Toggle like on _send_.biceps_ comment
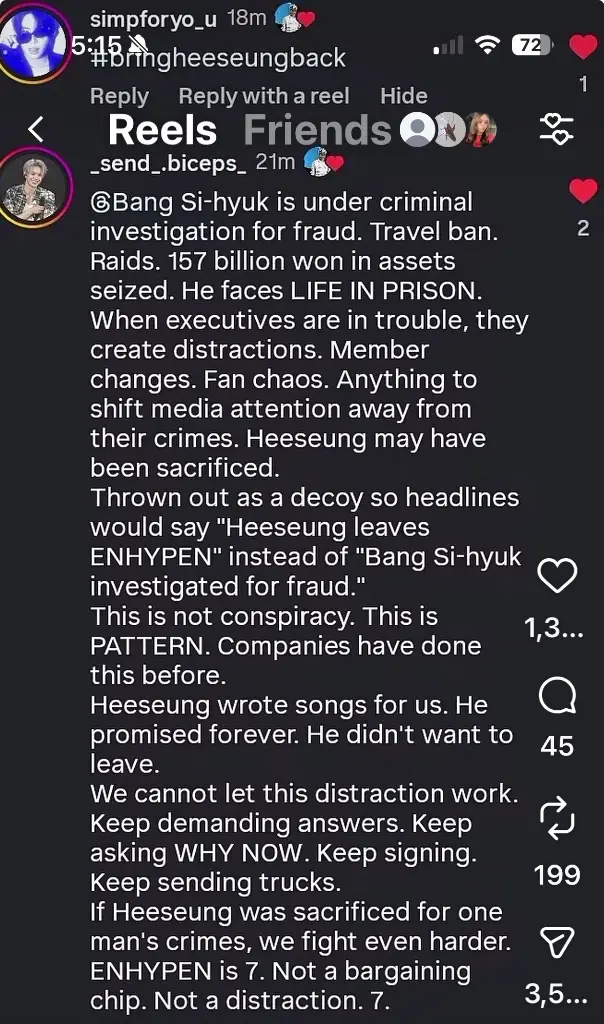The width and height of the screenshot is (604, 1024). [x=582, y=190]
